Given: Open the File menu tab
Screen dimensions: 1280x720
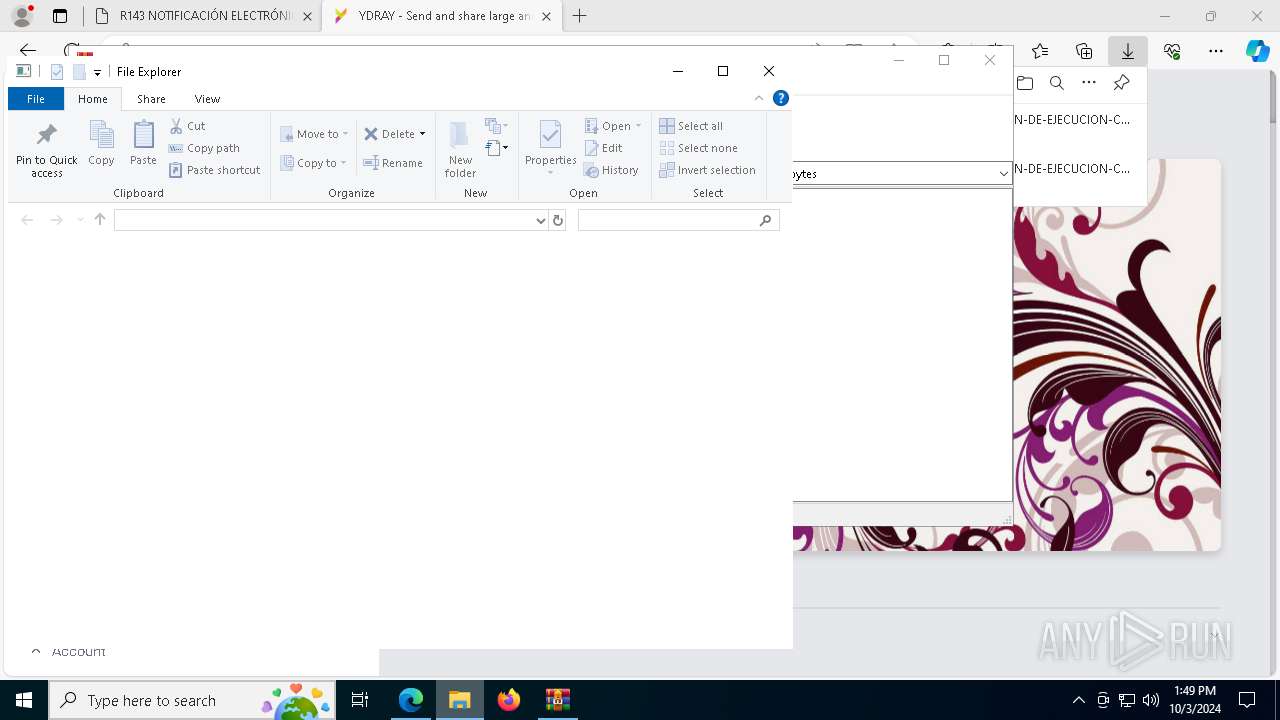Looking at the screenshot, I should 36,99.
